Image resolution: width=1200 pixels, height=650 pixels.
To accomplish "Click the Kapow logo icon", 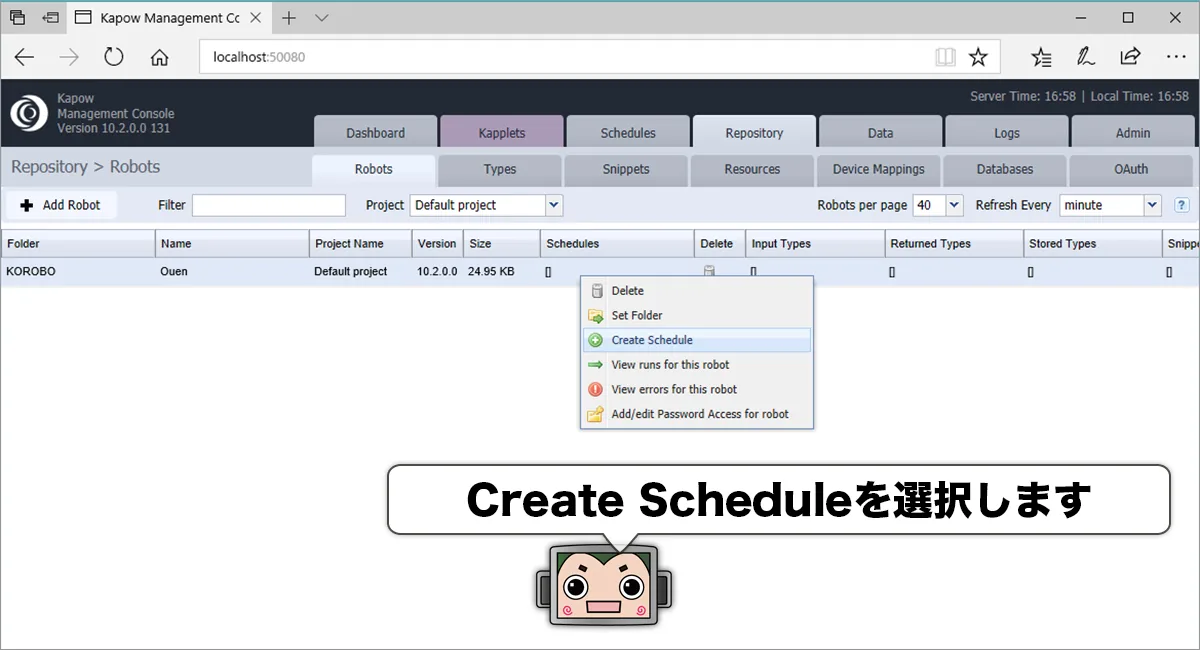I will pyautogui.click(x=29, y=113).
